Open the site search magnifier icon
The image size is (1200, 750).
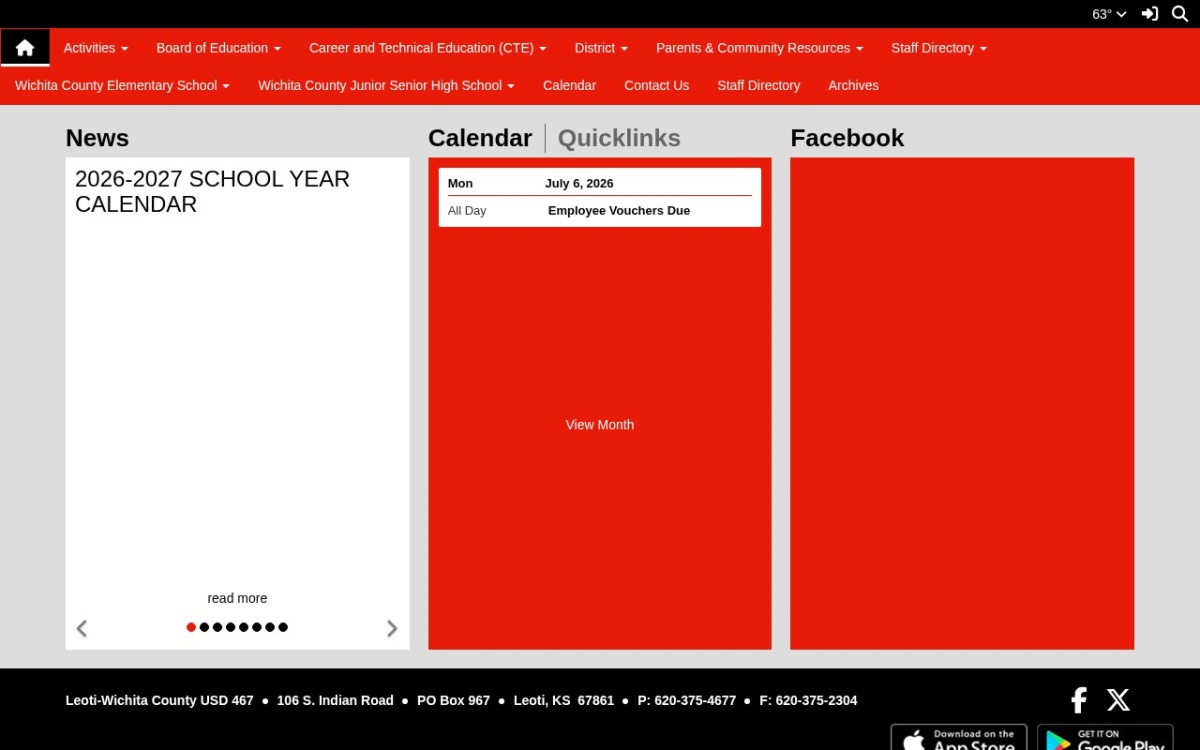(1180, 14)
